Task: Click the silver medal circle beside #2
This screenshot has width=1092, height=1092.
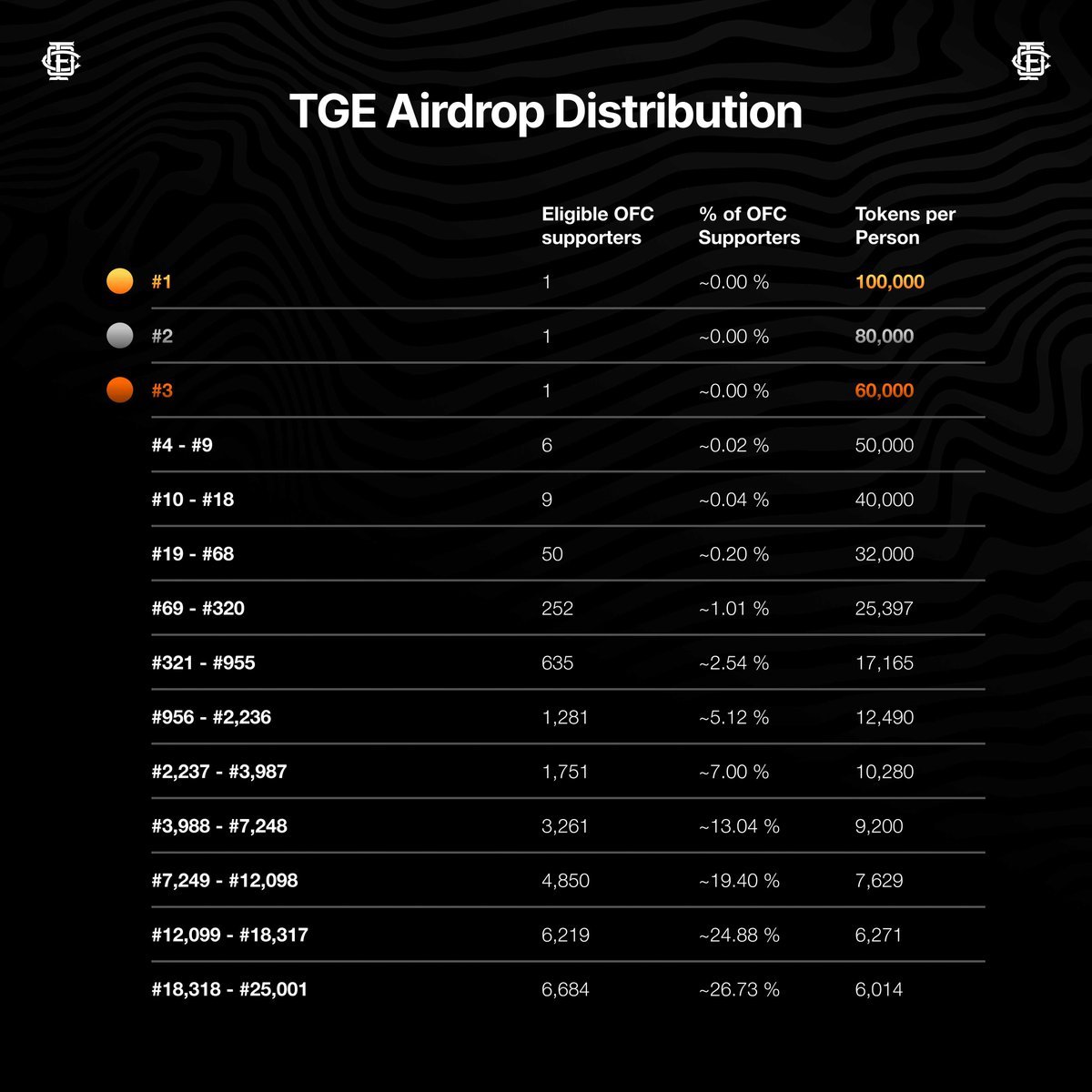Action: pyautogui.click(x=120, y=337)
